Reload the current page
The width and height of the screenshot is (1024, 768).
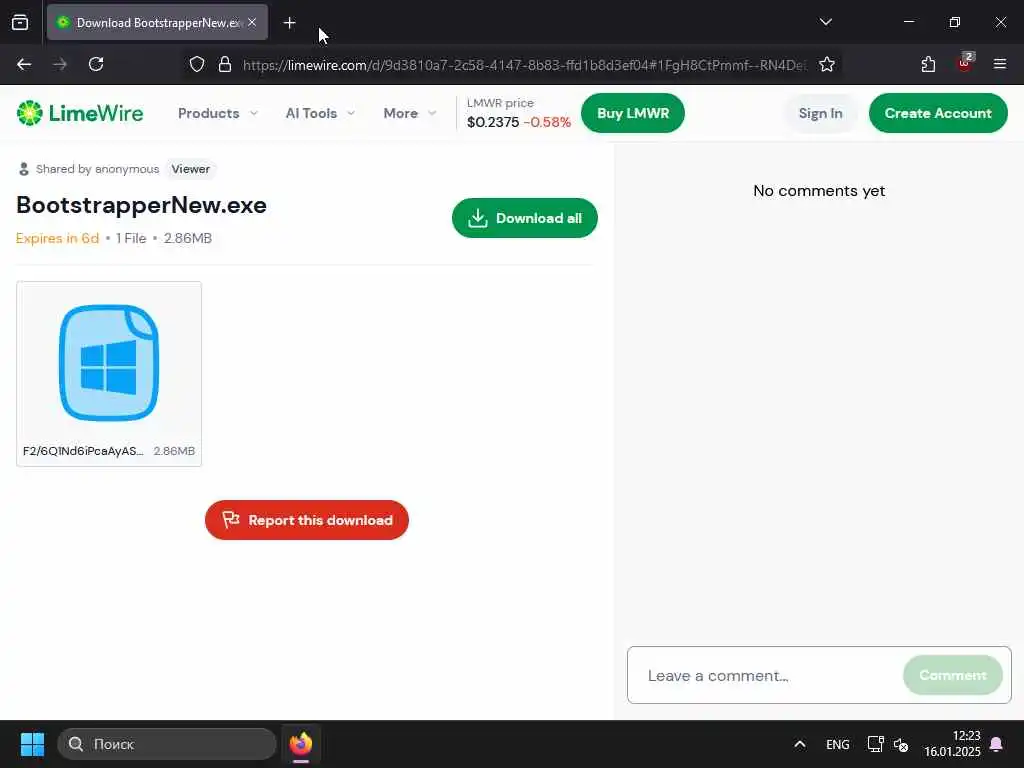click(x=96, y=64)
